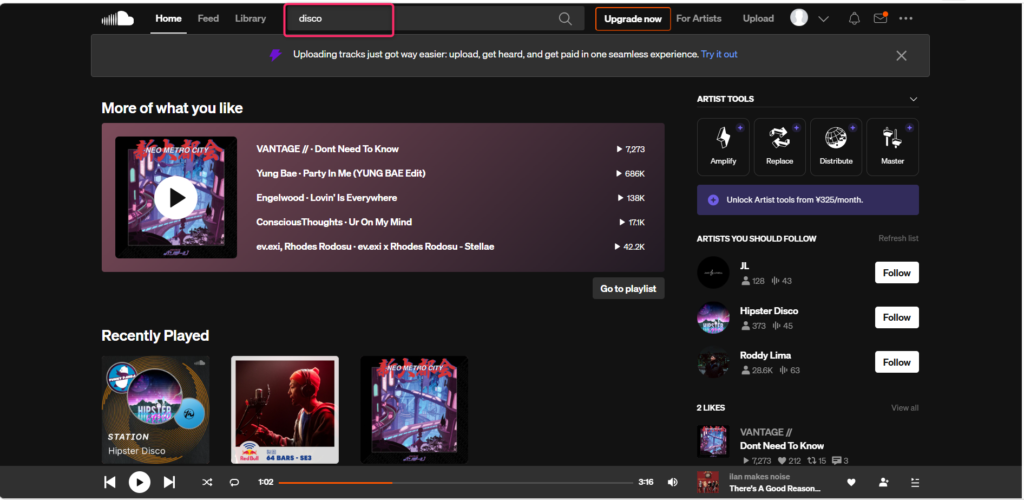Like the currently playing track
The image size is (1024, 500).
tap(851, 482)
